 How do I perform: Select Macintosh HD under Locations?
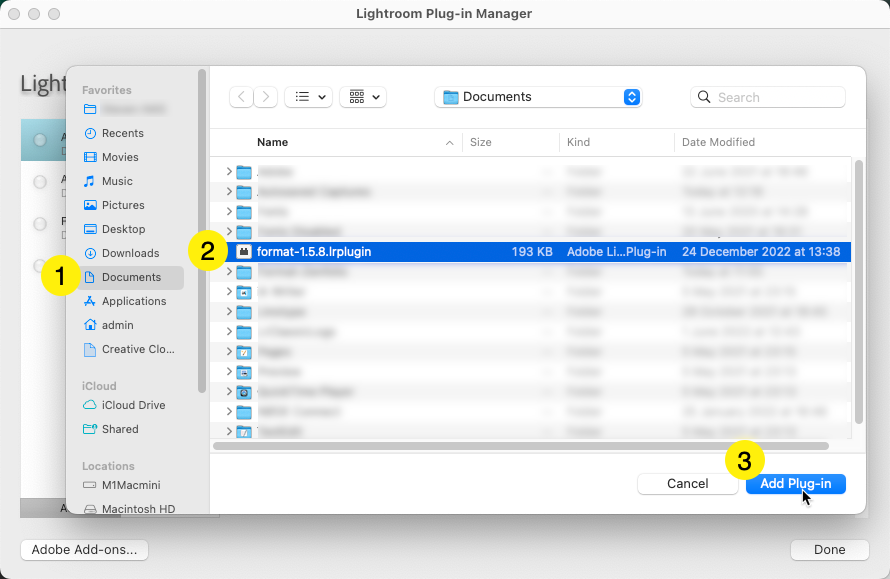coord(138,509)
